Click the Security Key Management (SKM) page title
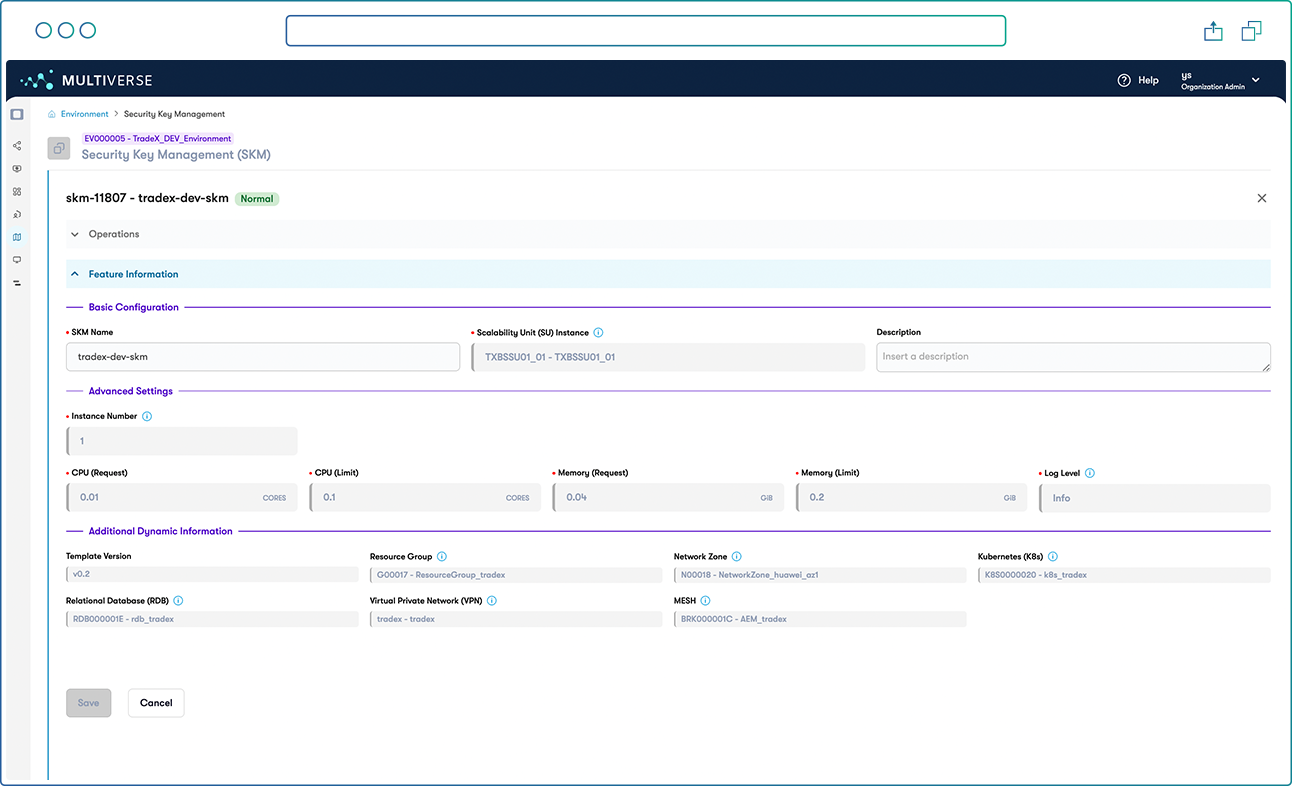Screen dimensions: 1292x786 click(x=176, y=155)
